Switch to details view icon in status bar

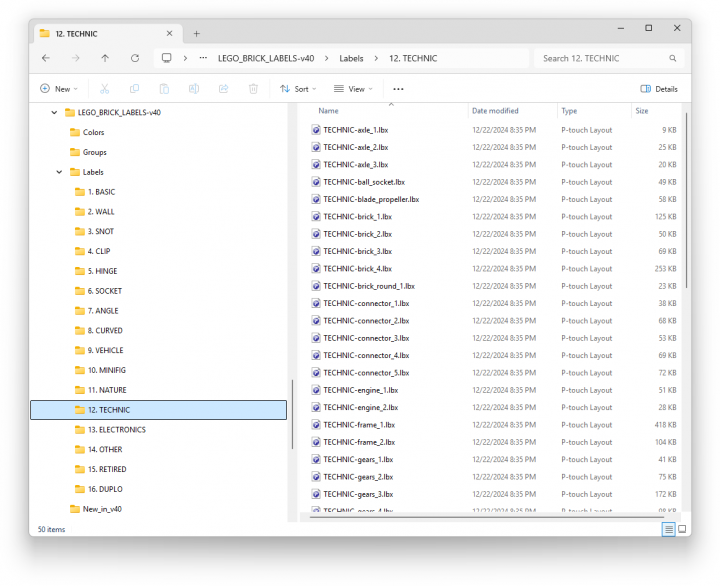(667, 529)
